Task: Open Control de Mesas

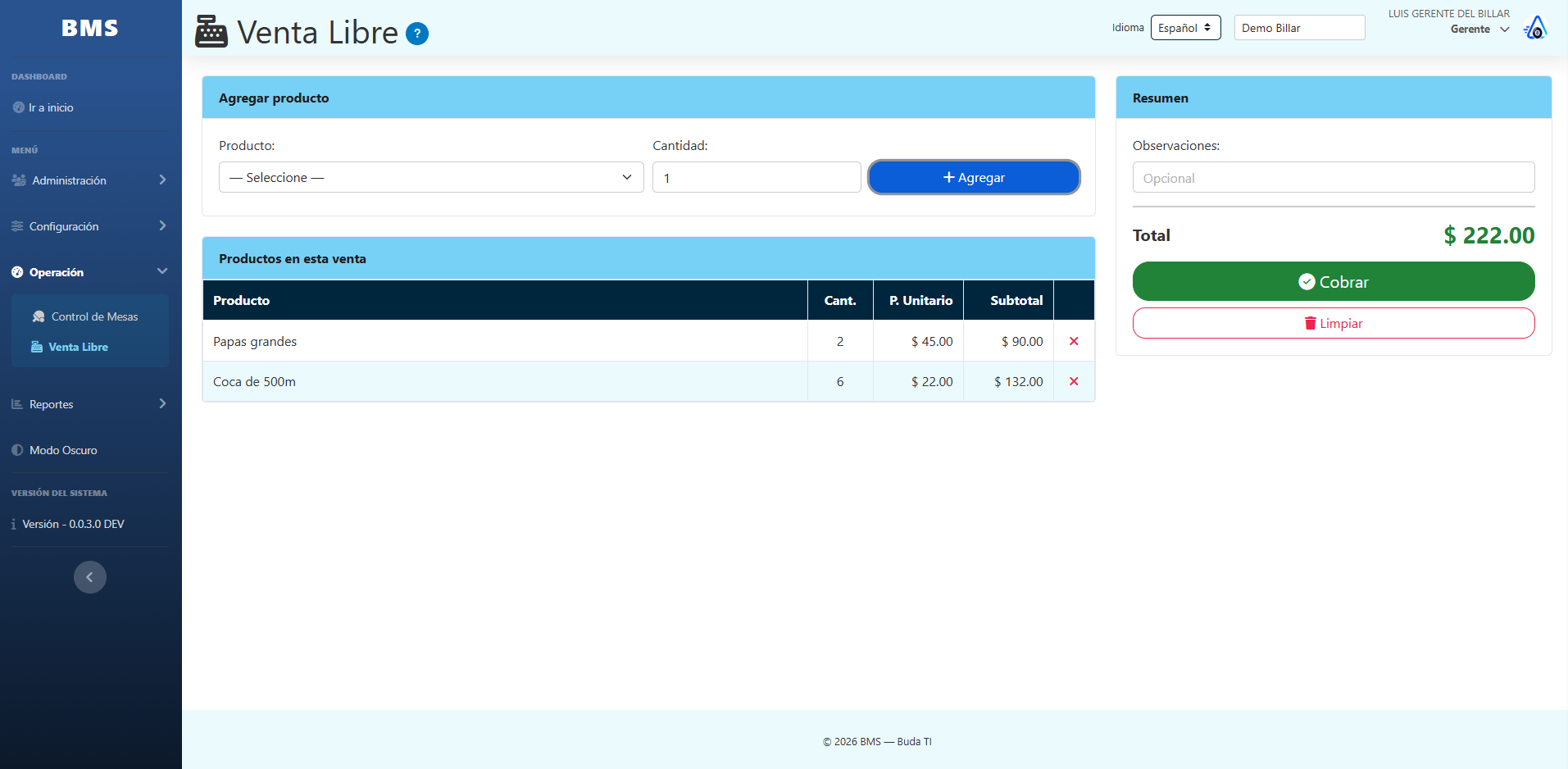Action: click(x=85, y=316)
